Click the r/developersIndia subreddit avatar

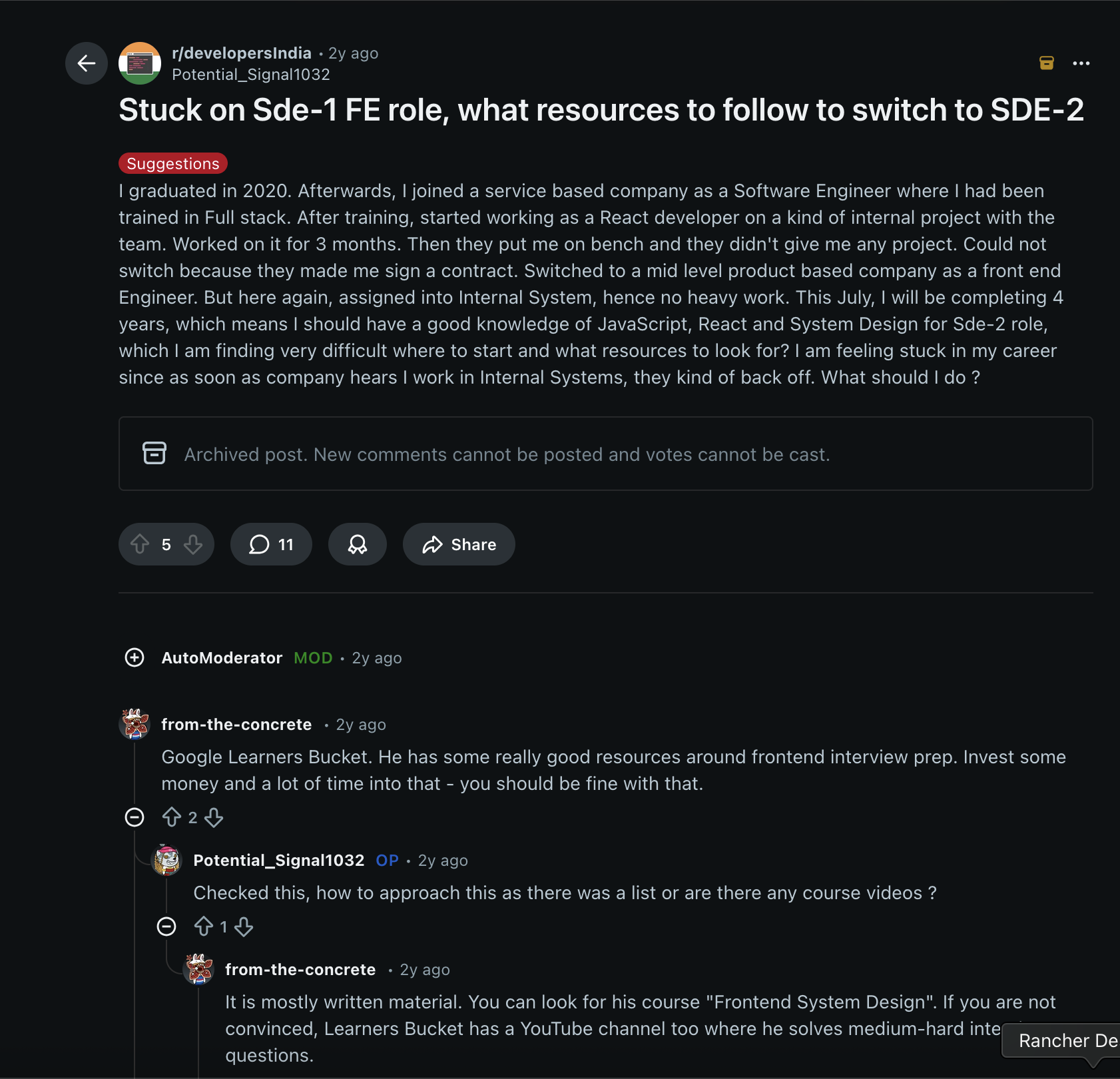click(x=140, y=62)
